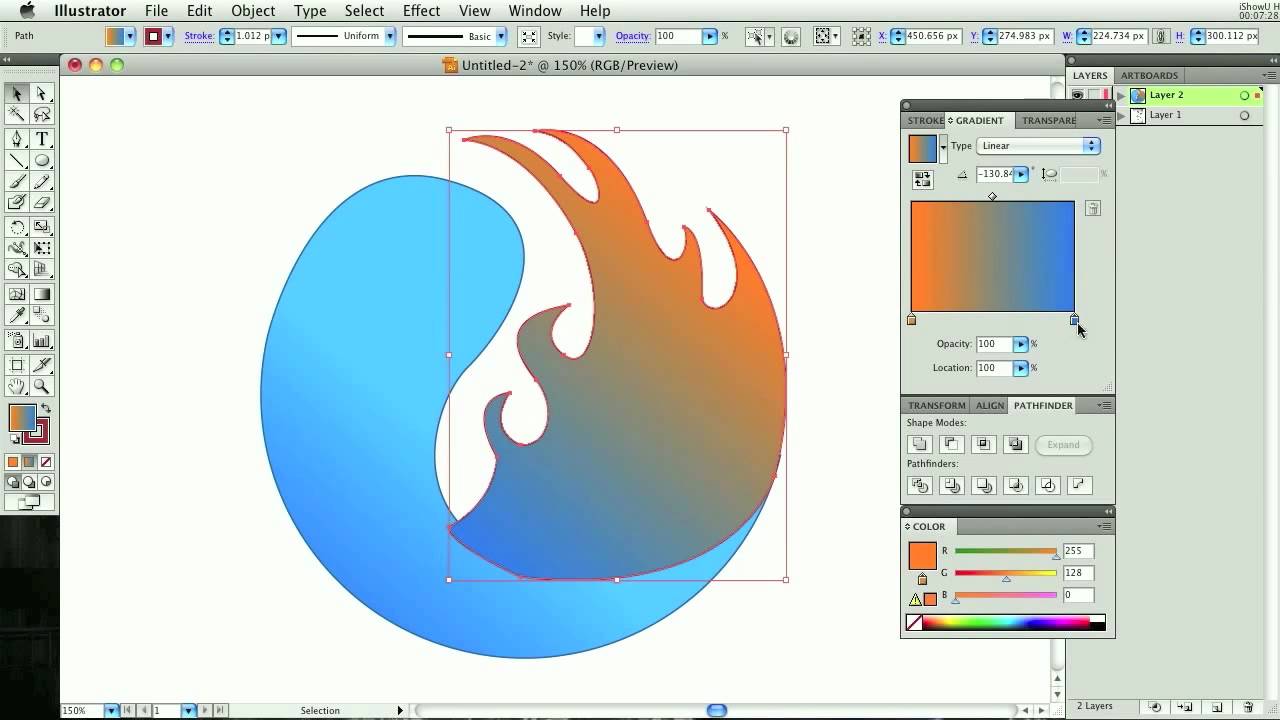
Task: Select the Direct Selection (white arrow) tool
Action: (x=42, y=93)
